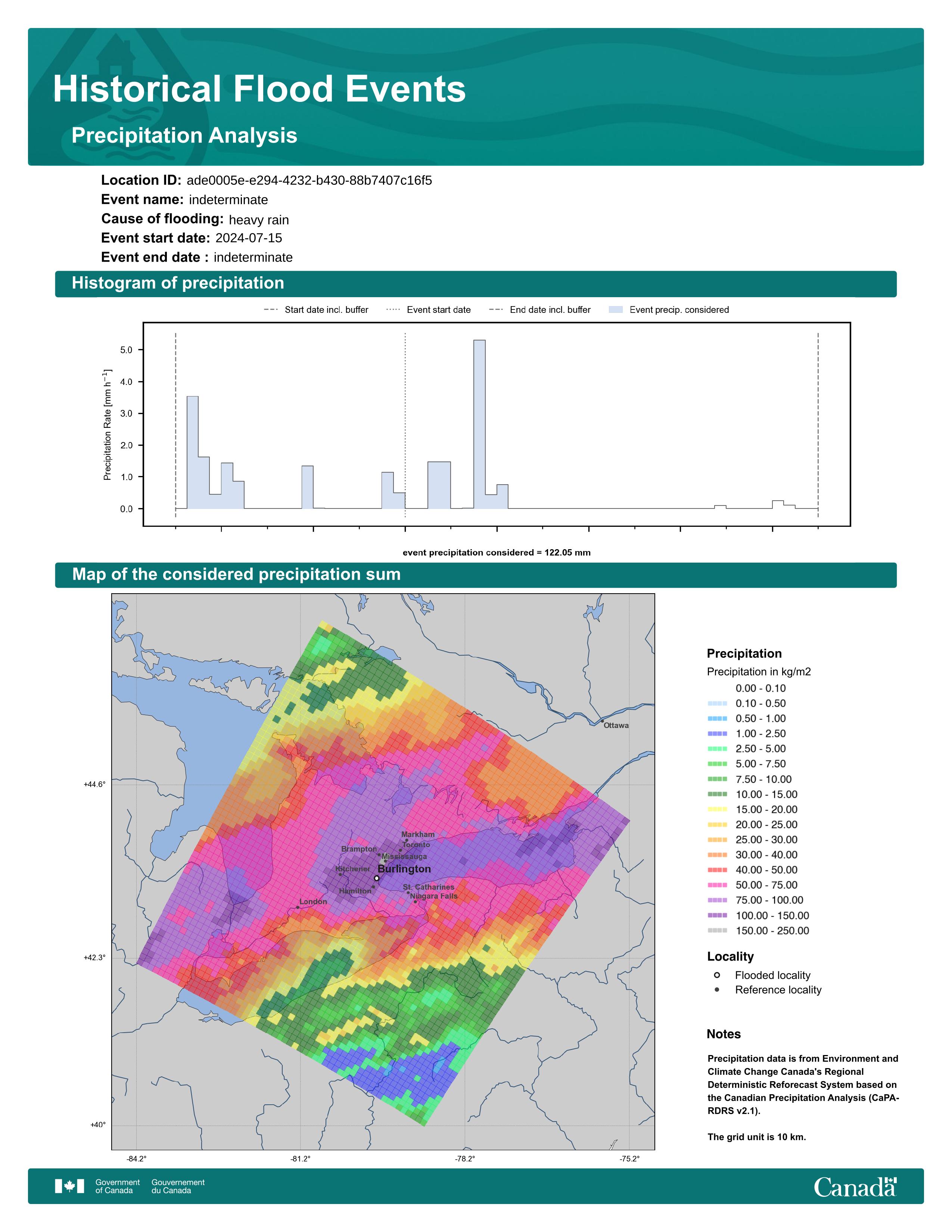Click the 'Event precip. considered' legend swatch
Viewport: 952px width, 1232px height.
click(x=616, y=310)
